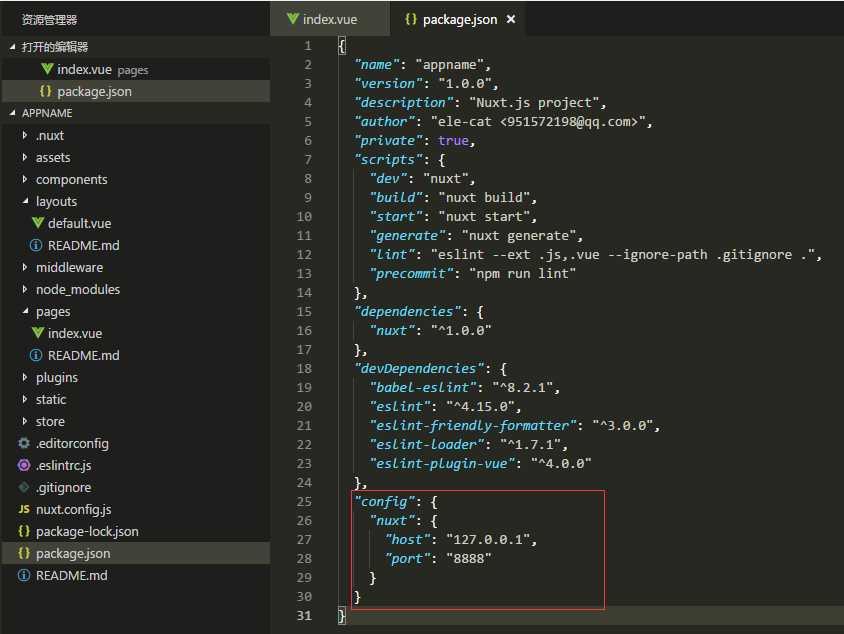Click the true value of private

point(453,140)
